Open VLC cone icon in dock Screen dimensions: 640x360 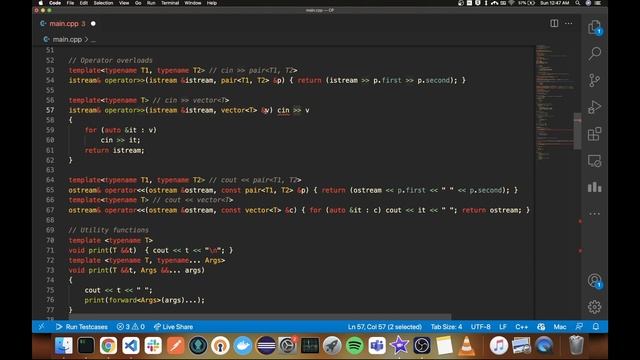click(466, 345)
